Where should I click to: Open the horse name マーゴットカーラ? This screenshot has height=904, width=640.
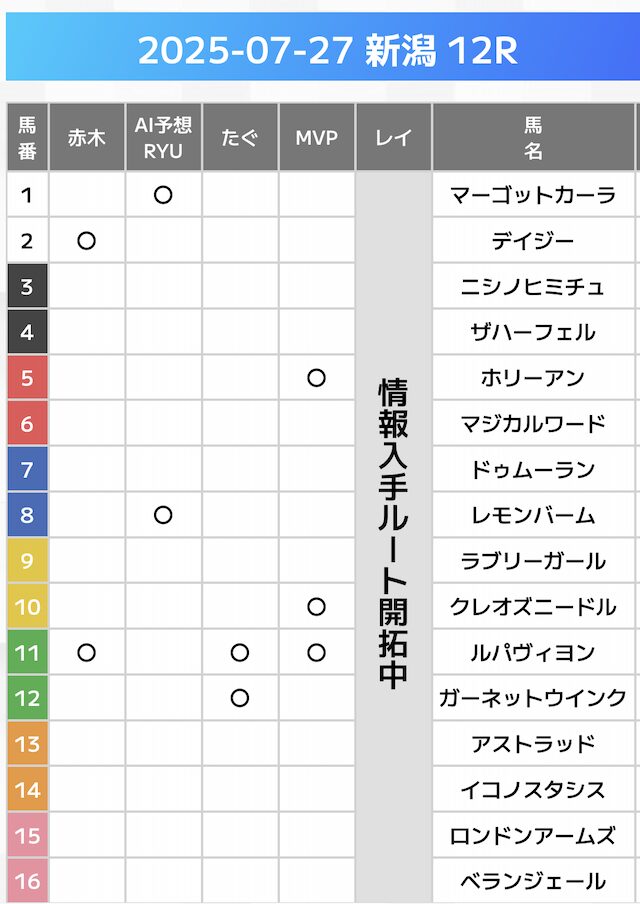(x=533, y=195)
